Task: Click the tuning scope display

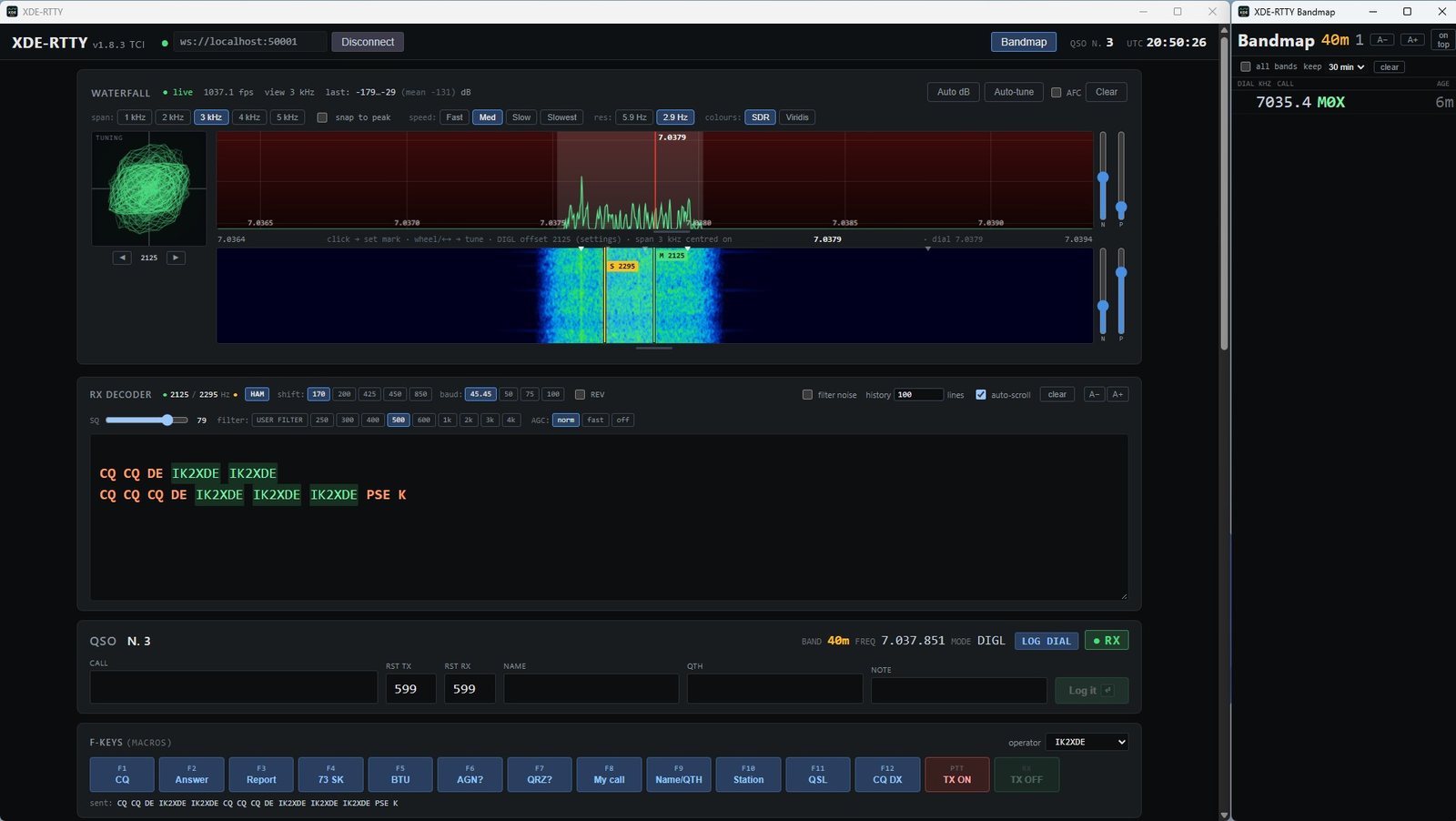Action: 149,188
